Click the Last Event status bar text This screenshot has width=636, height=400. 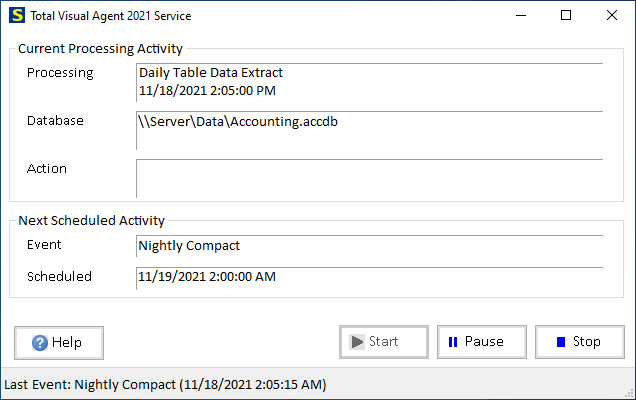[x=165, y=384]
